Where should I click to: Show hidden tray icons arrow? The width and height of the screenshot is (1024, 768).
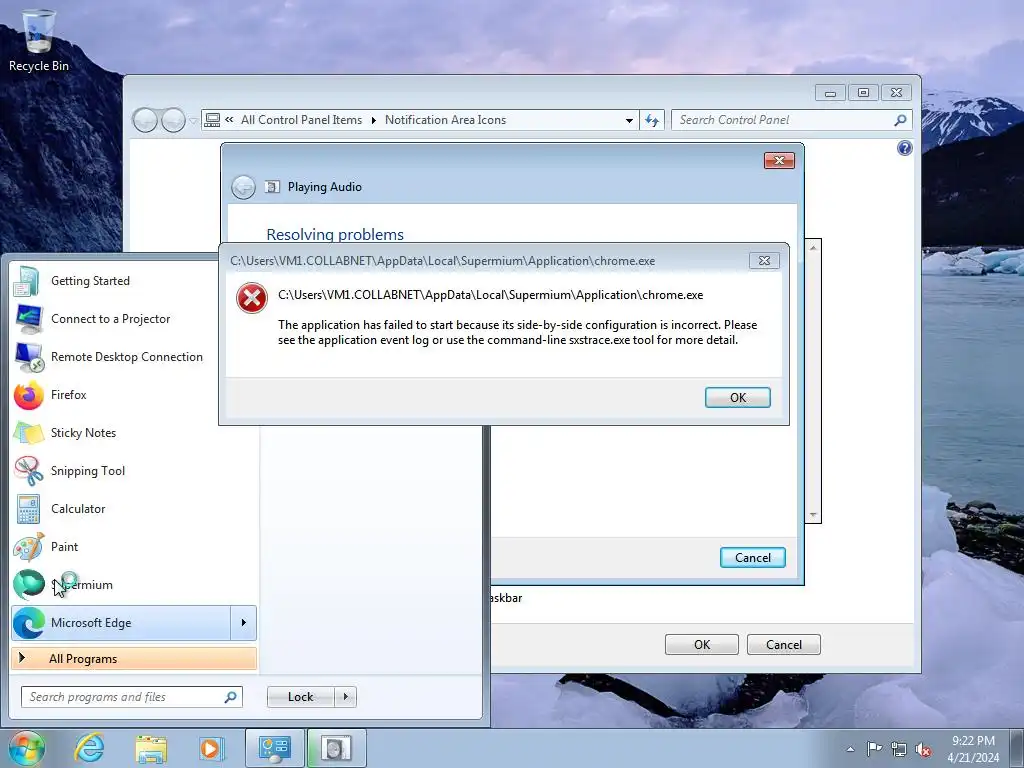(850, 749)
